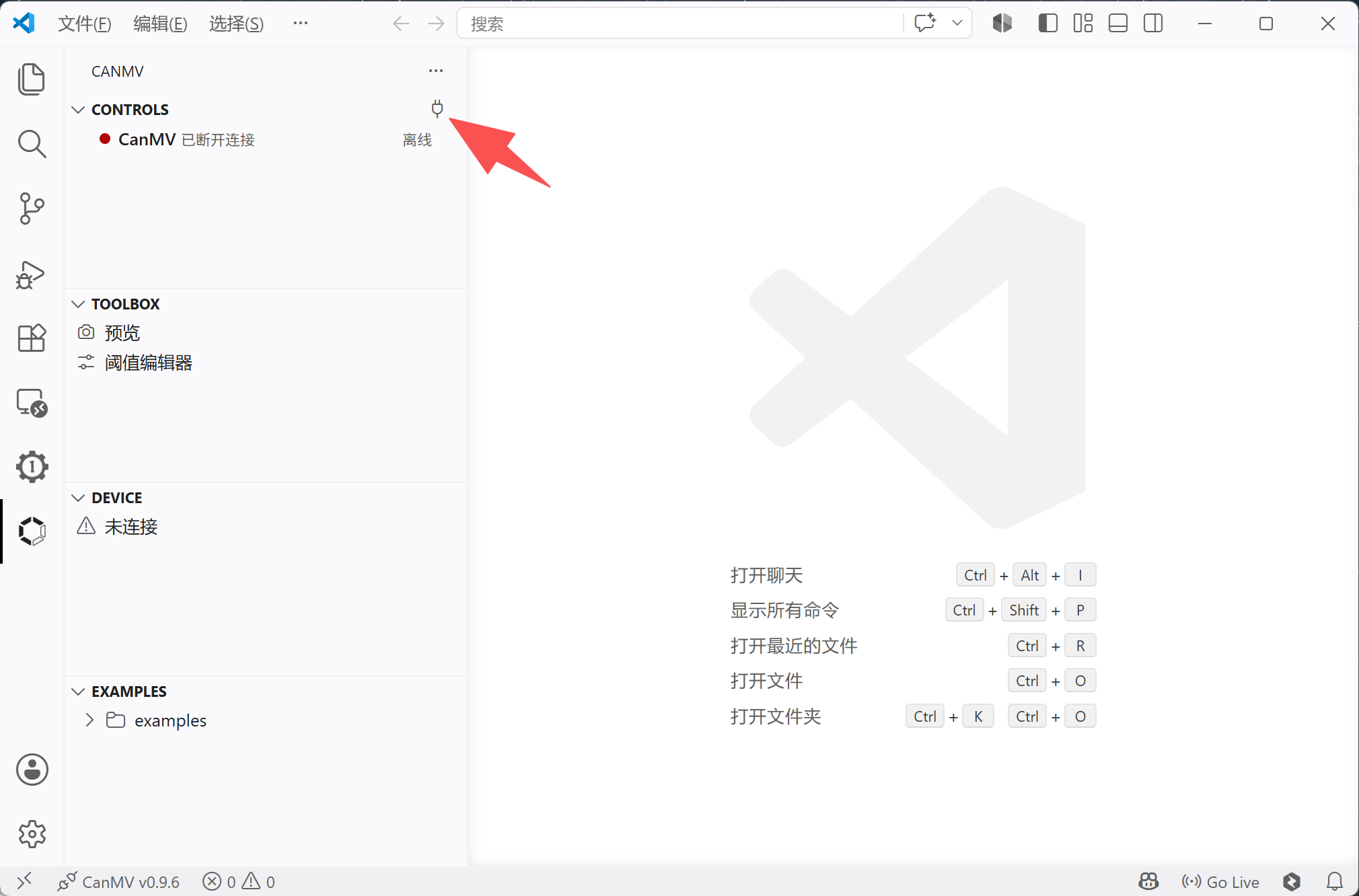Screen dimensions: 1359x896
Task: Click the Copilot icon in title bar
Action: [x=1002, y=24]
